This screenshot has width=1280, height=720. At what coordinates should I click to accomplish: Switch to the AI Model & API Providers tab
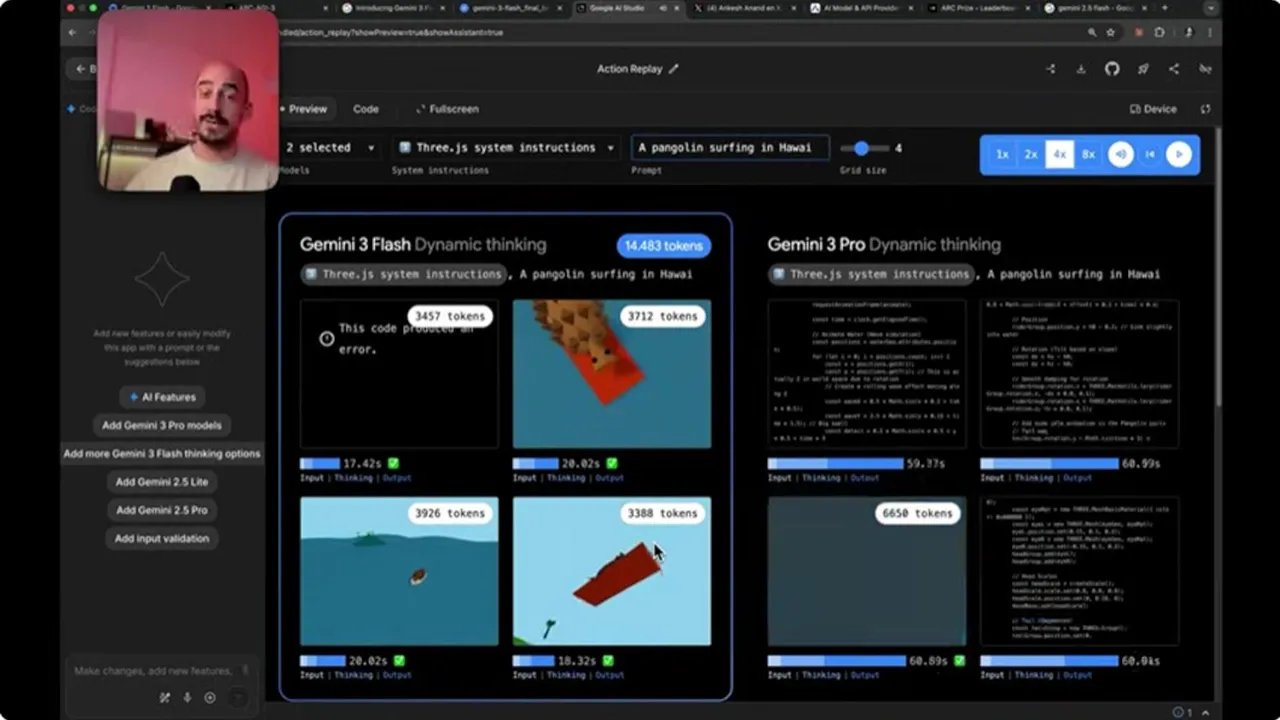coord(862,8)
